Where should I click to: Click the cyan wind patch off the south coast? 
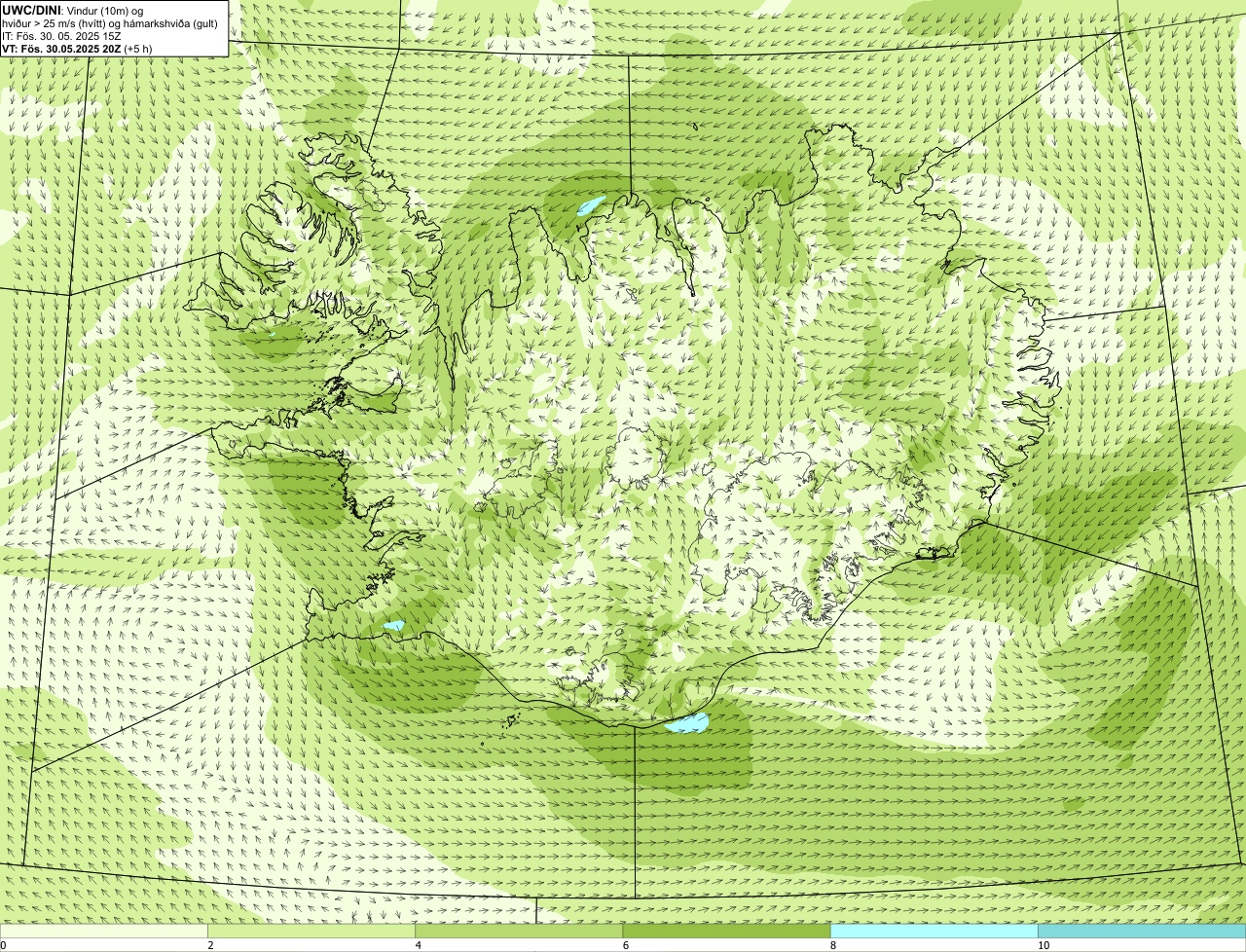[x=687, y=722]
